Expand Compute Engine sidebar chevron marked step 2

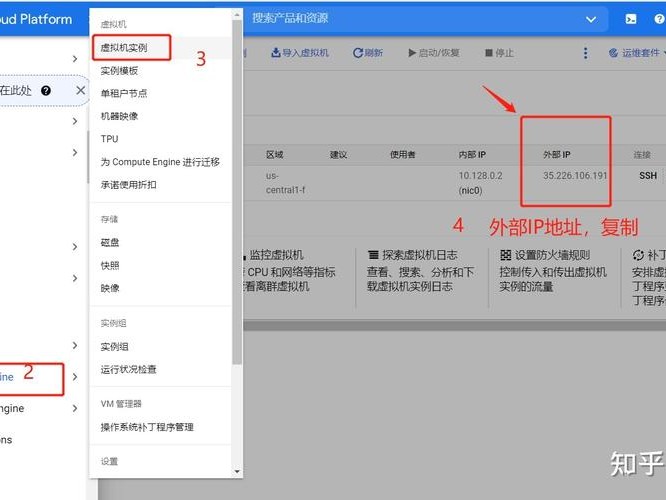point(75,377)
